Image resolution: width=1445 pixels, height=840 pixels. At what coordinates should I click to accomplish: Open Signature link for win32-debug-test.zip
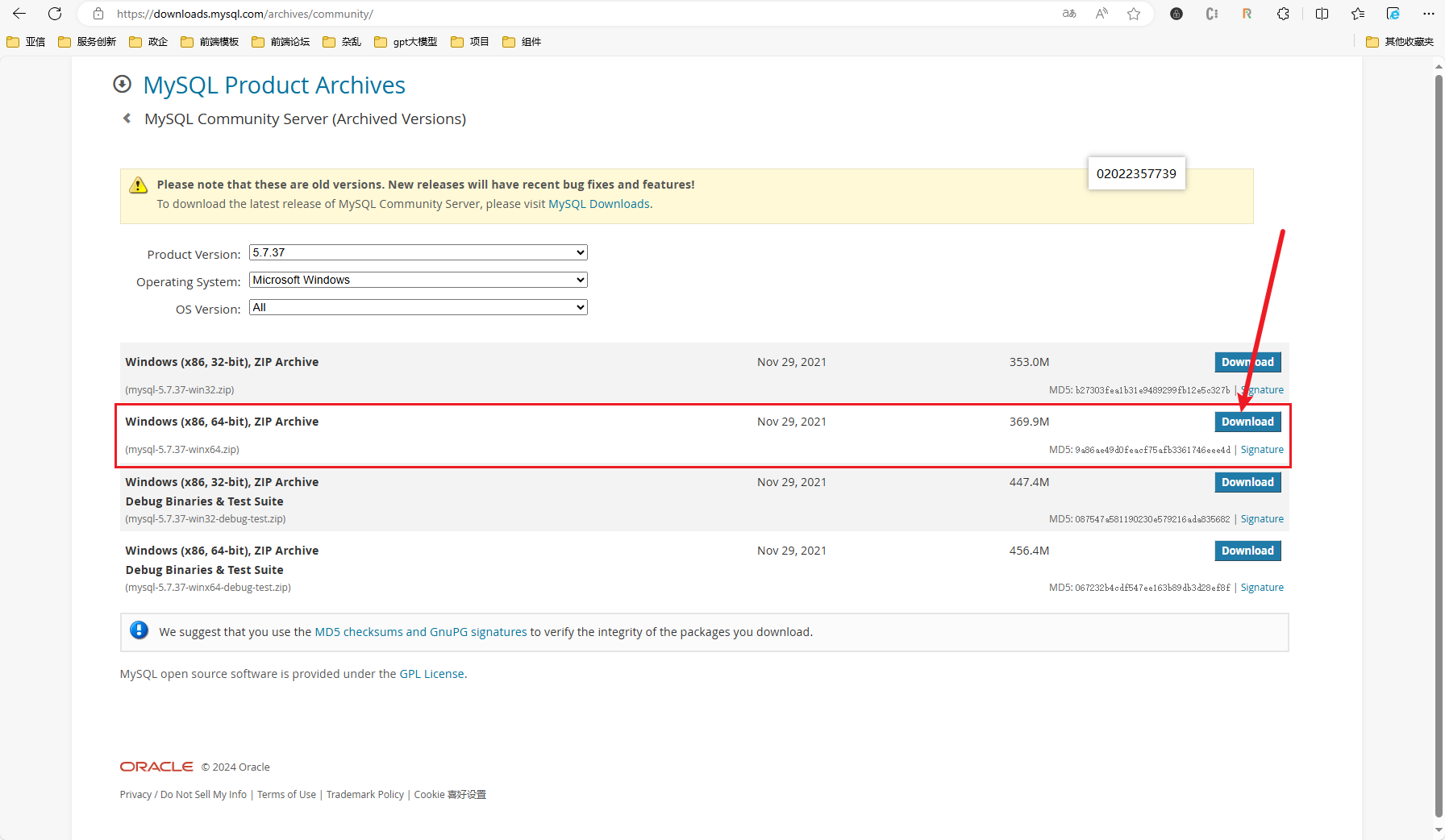point(1262,519)
